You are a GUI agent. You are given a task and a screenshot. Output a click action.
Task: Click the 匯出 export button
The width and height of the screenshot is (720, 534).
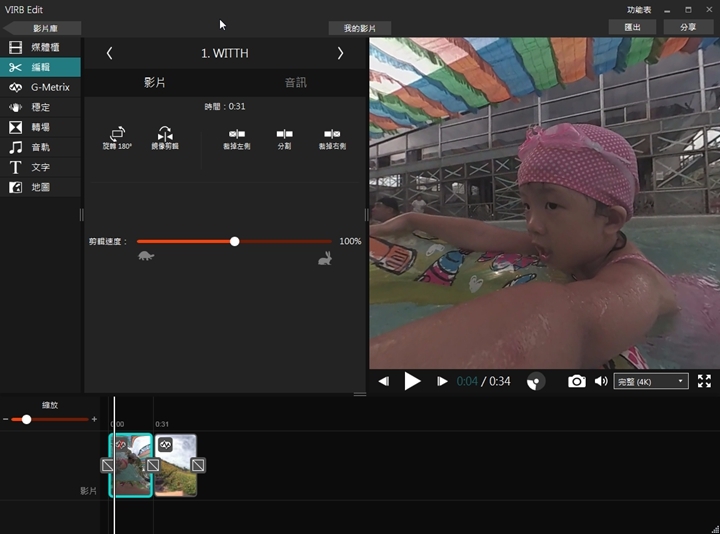[x=632, y=27]
